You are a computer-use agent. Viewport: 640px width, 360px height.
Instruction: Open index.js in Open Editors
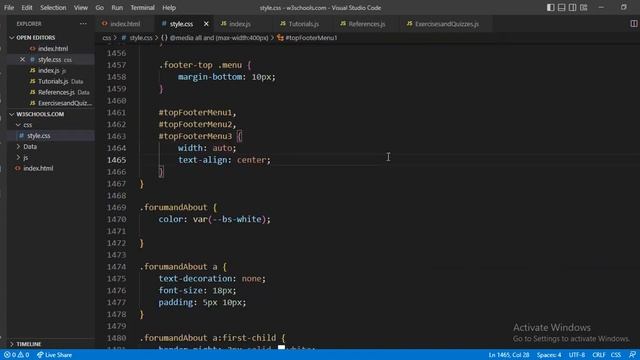pos(49,70)
